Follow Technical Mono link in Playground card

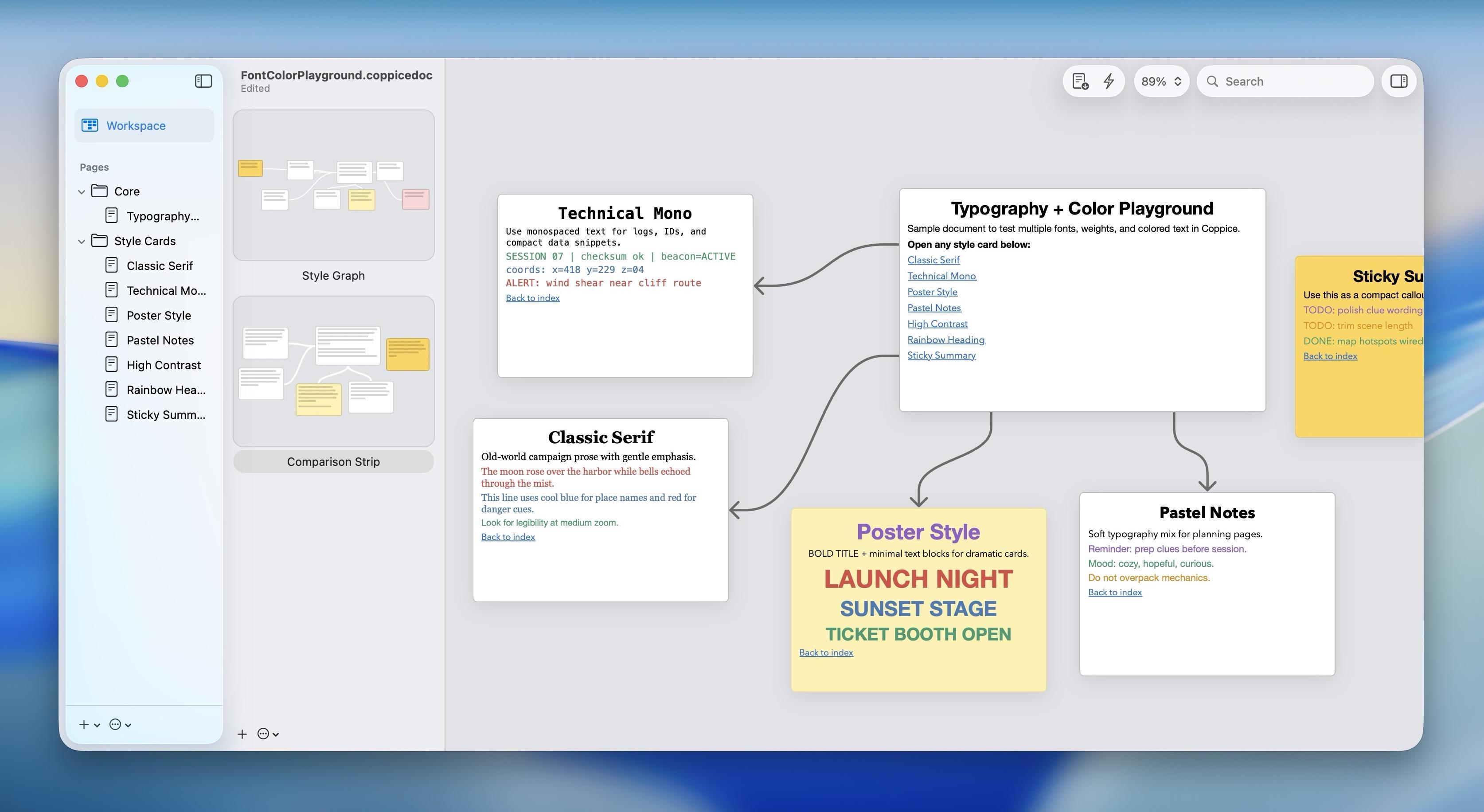click(x=942, y=277)
